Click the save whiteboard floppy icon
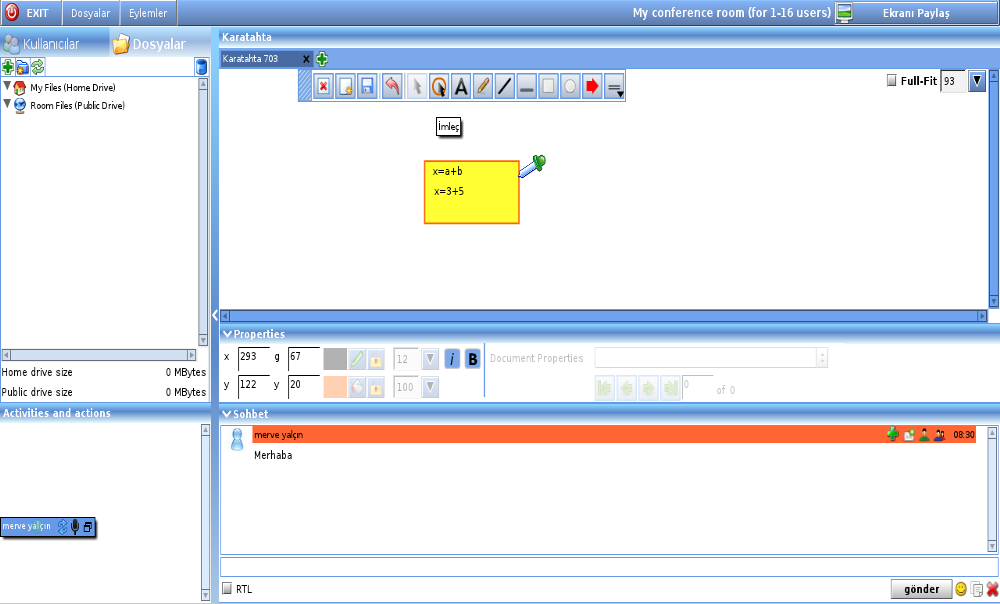 point(367,87)
